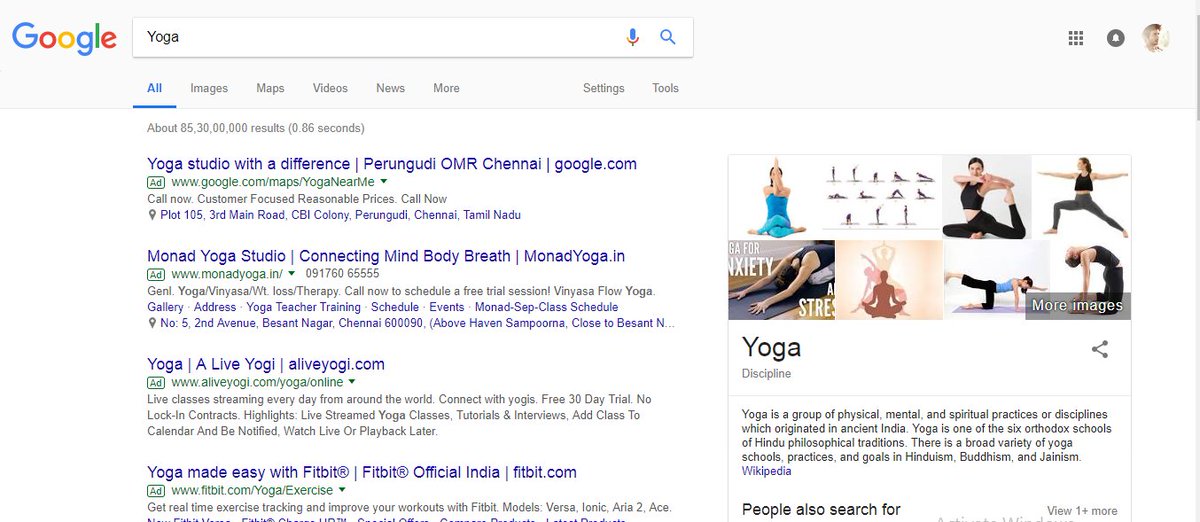Switch to the Images tab
Viewport: 1200px width, 522px height.
click(209, 88)
